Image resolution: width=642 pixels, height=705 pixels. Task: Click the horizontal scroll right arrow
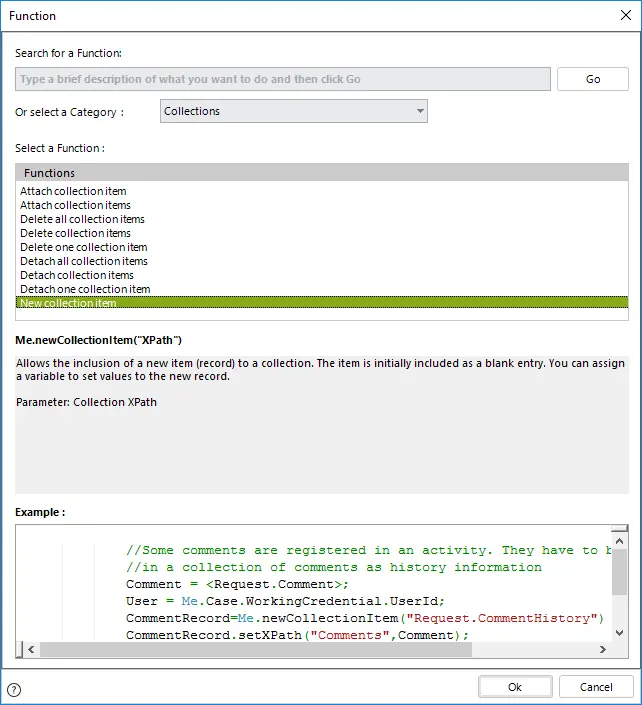603,649
